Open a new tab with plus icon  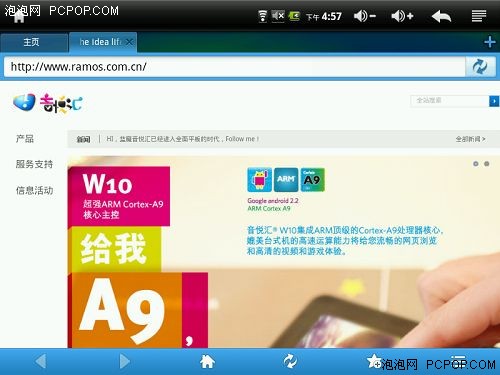coord(489,42)
